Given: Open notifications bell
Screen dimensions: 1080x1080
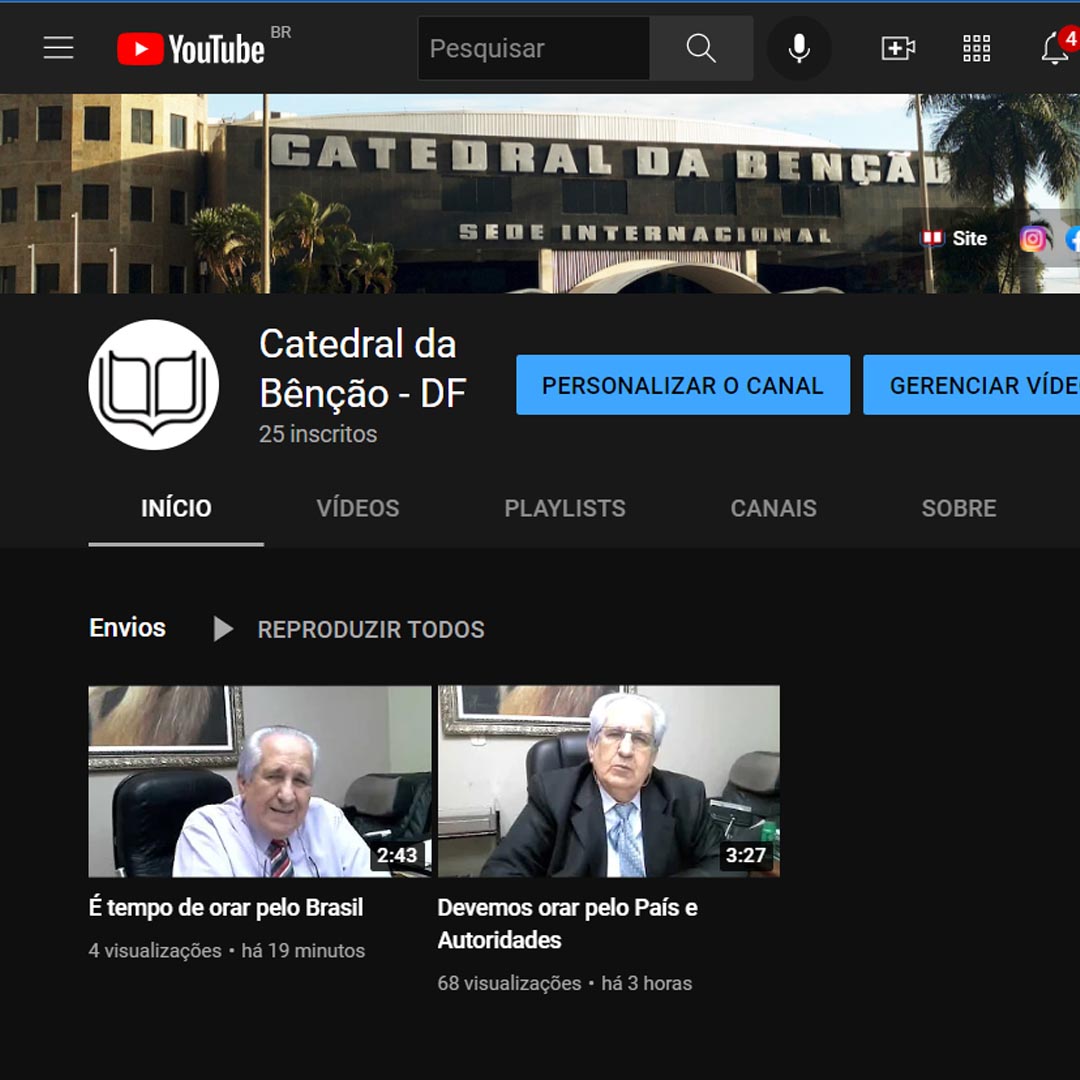Looking at the screenshot, I should pos(1055,49).
